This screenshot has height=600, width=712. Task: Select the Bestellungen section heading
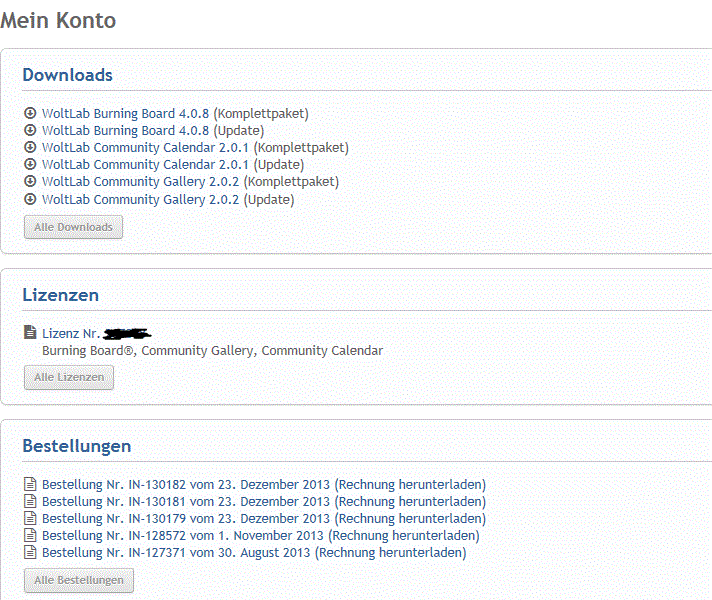click(x=76, y=446)
